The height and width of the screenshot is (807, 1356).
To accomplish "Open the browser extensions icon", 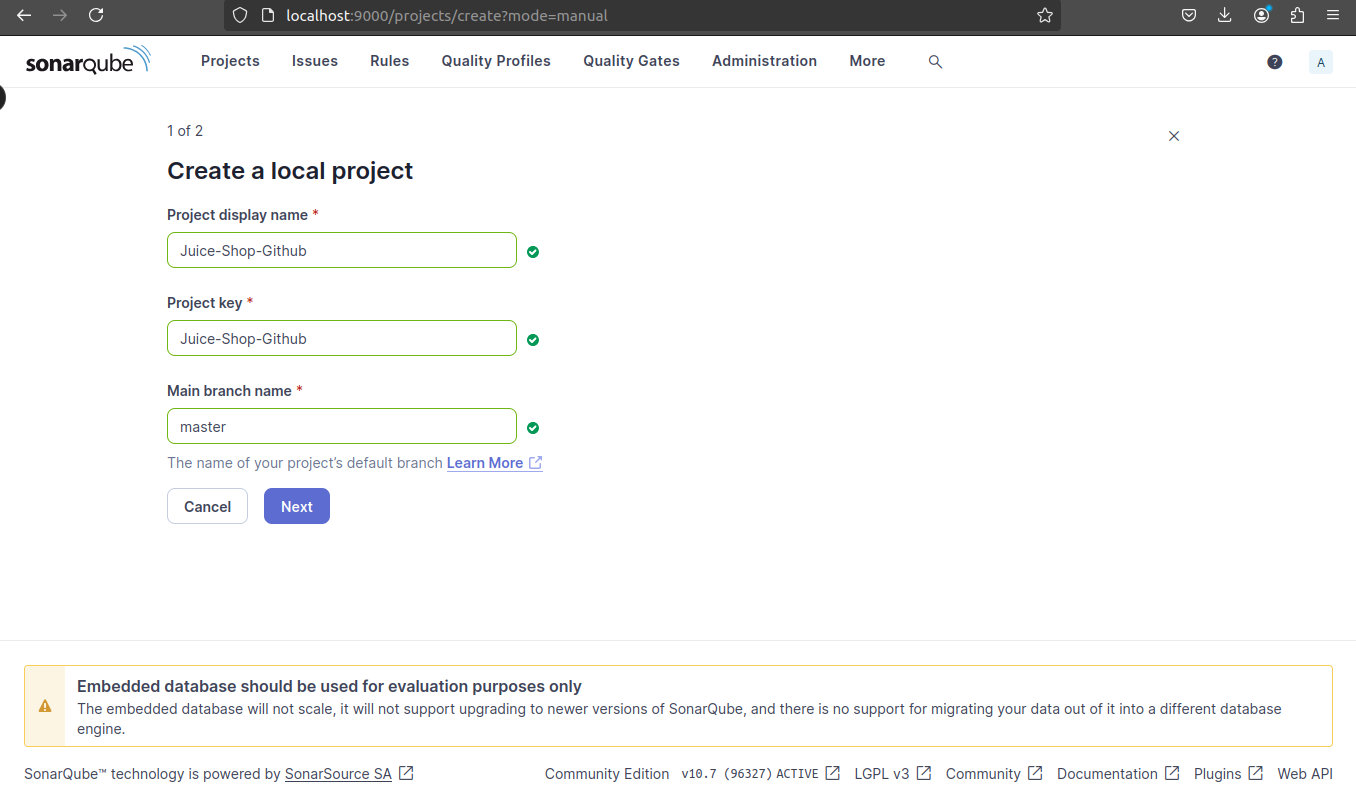I will click(1297, 15).
